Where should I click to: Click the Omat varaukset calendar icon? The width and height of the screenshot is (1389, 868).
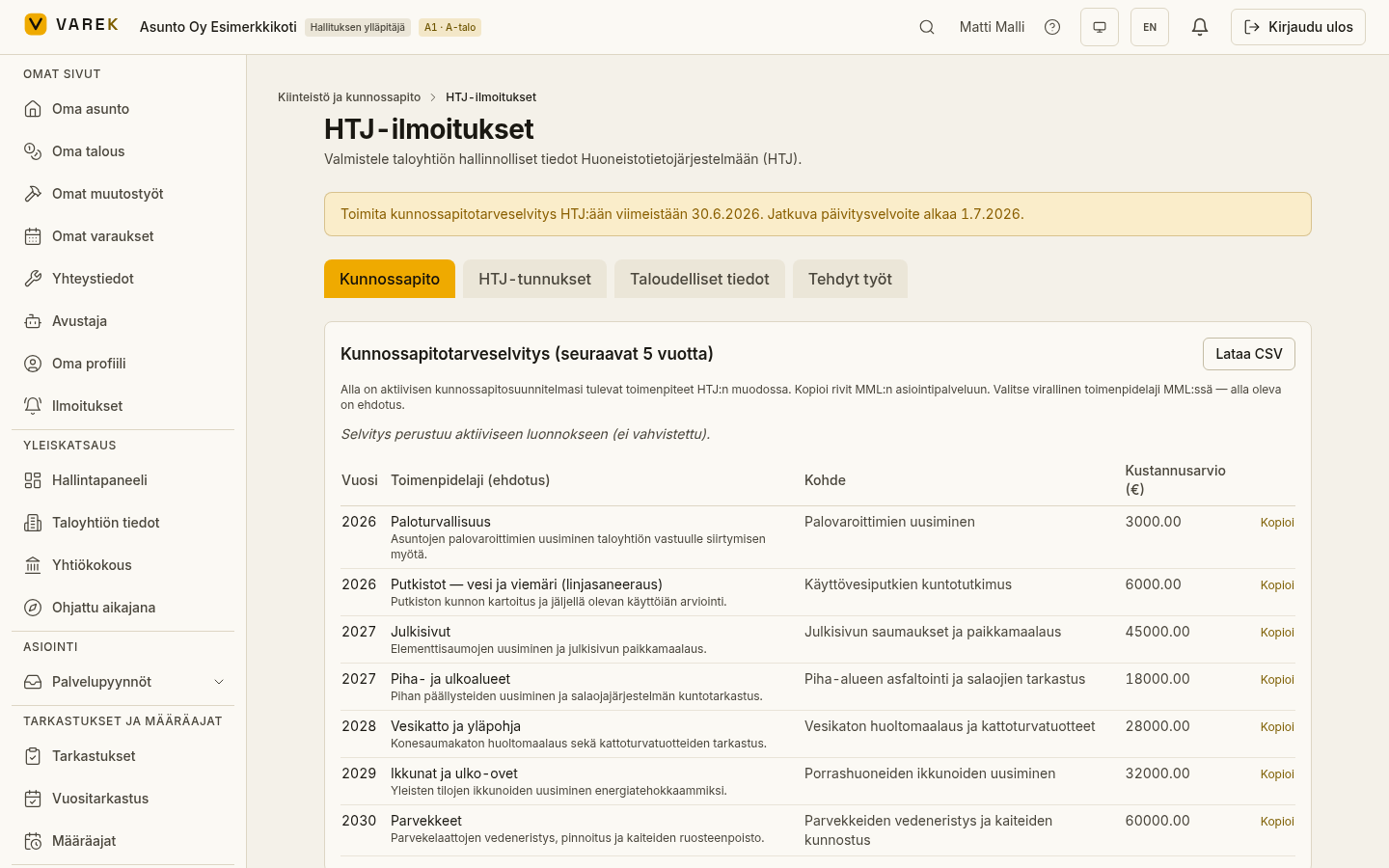[33, 236]
